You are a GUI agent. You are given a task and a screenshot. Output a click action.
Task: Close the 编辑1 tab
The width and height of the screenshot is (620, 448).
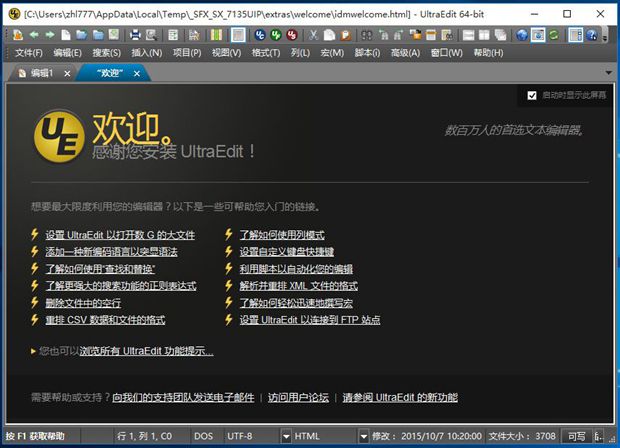(x=67, y=74)
